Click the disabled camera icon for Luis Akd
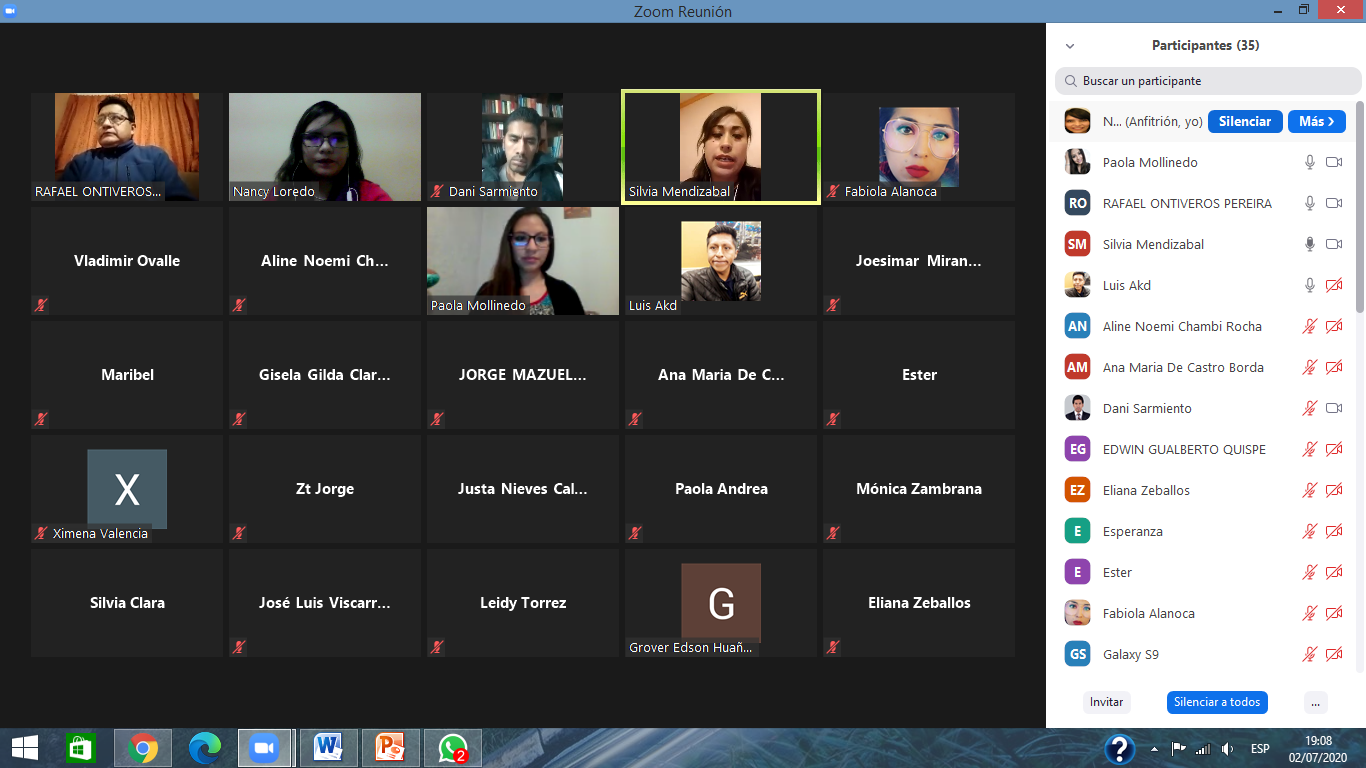The height and width of the screenshot is (768, 1366). pyautogui.click(x=1333, y=285)
